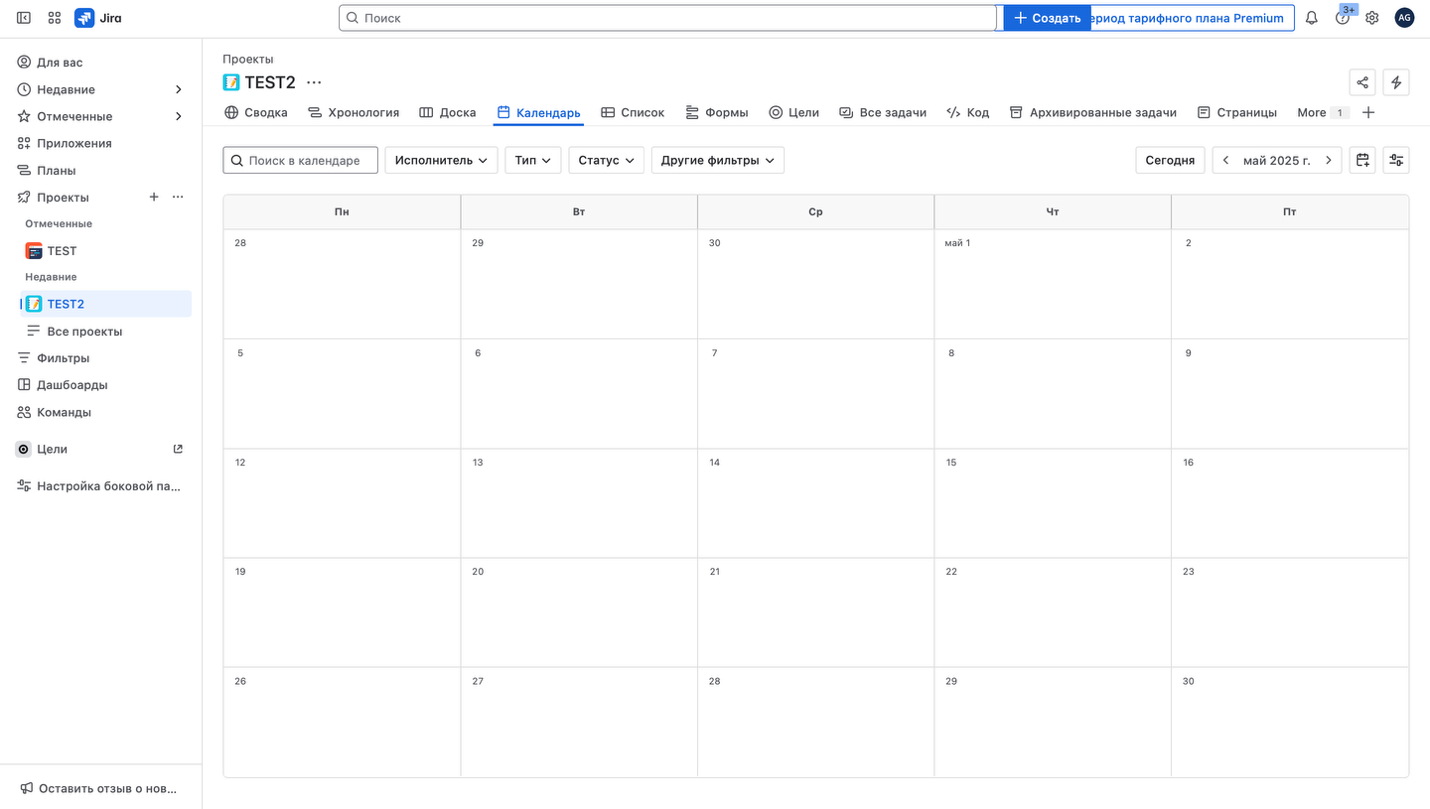Open the app switcher grid icon

pyautogui.click(x=54, y=18)
